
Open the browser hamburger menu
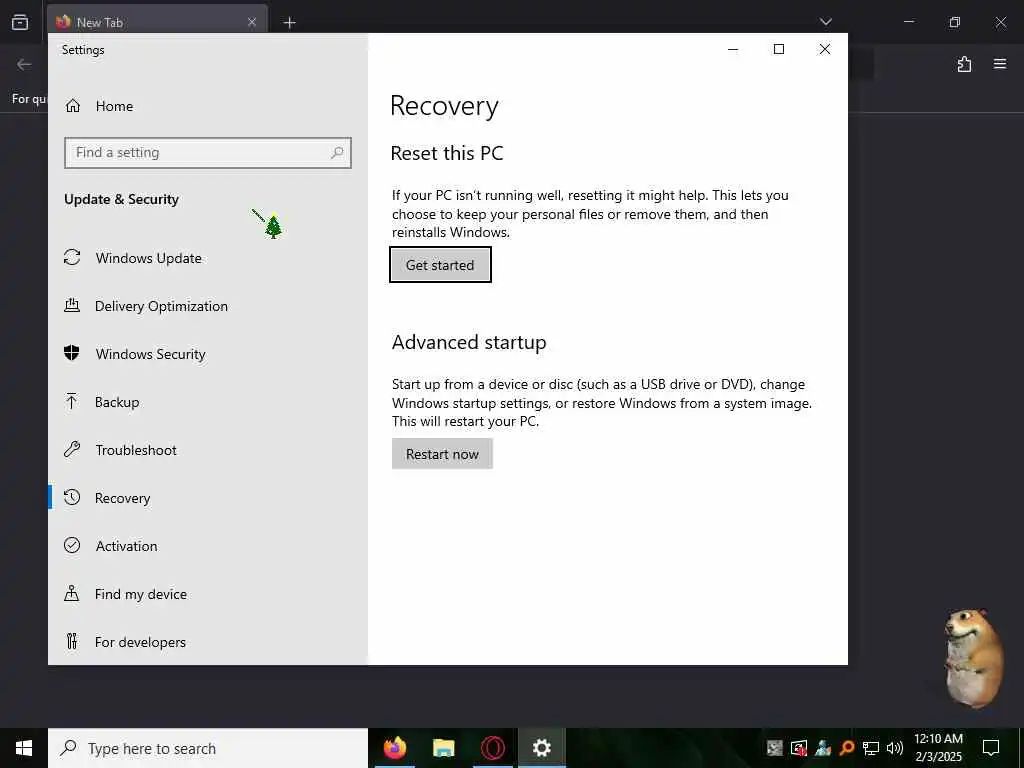[x=1000, y=64]
